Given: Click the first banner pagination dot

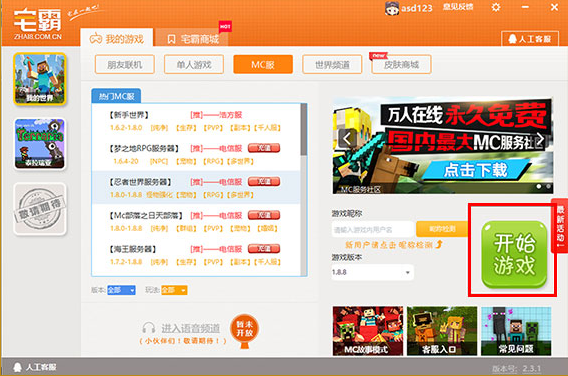Looking at the screenshot, I should click(x=539, y=186).
